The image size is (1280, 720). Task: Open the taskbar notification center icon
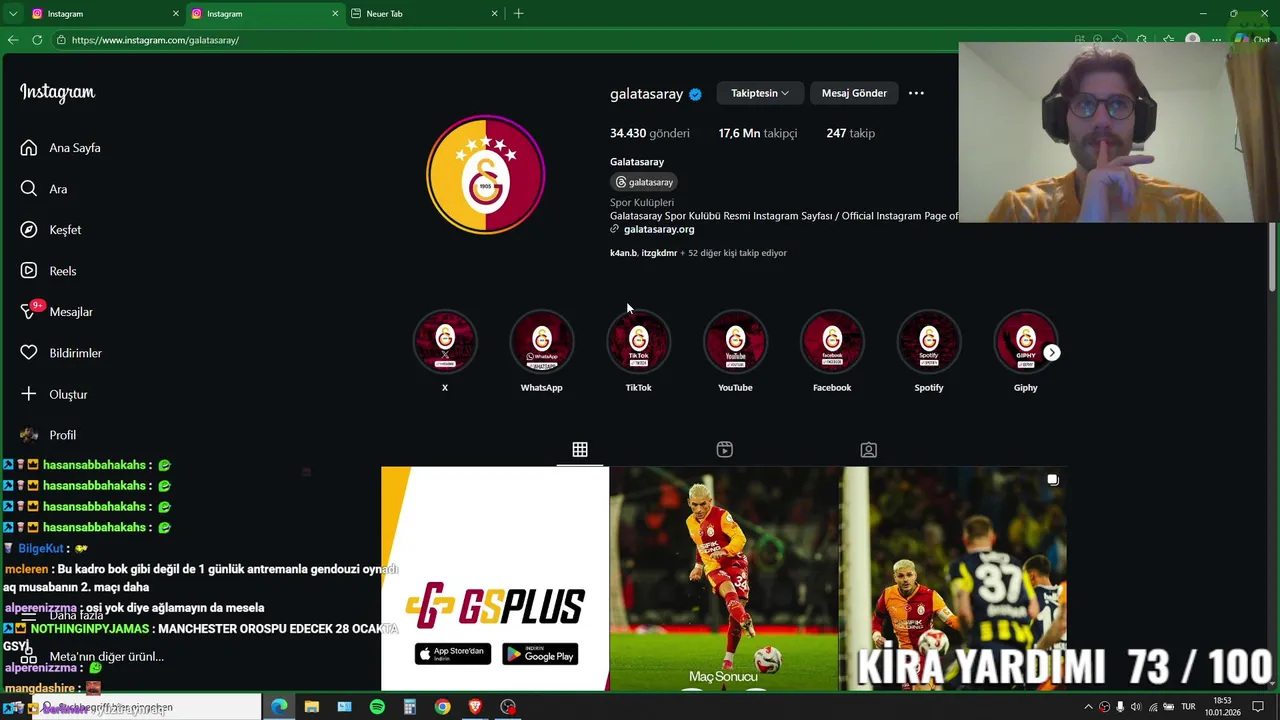[x=1258, y=707]
